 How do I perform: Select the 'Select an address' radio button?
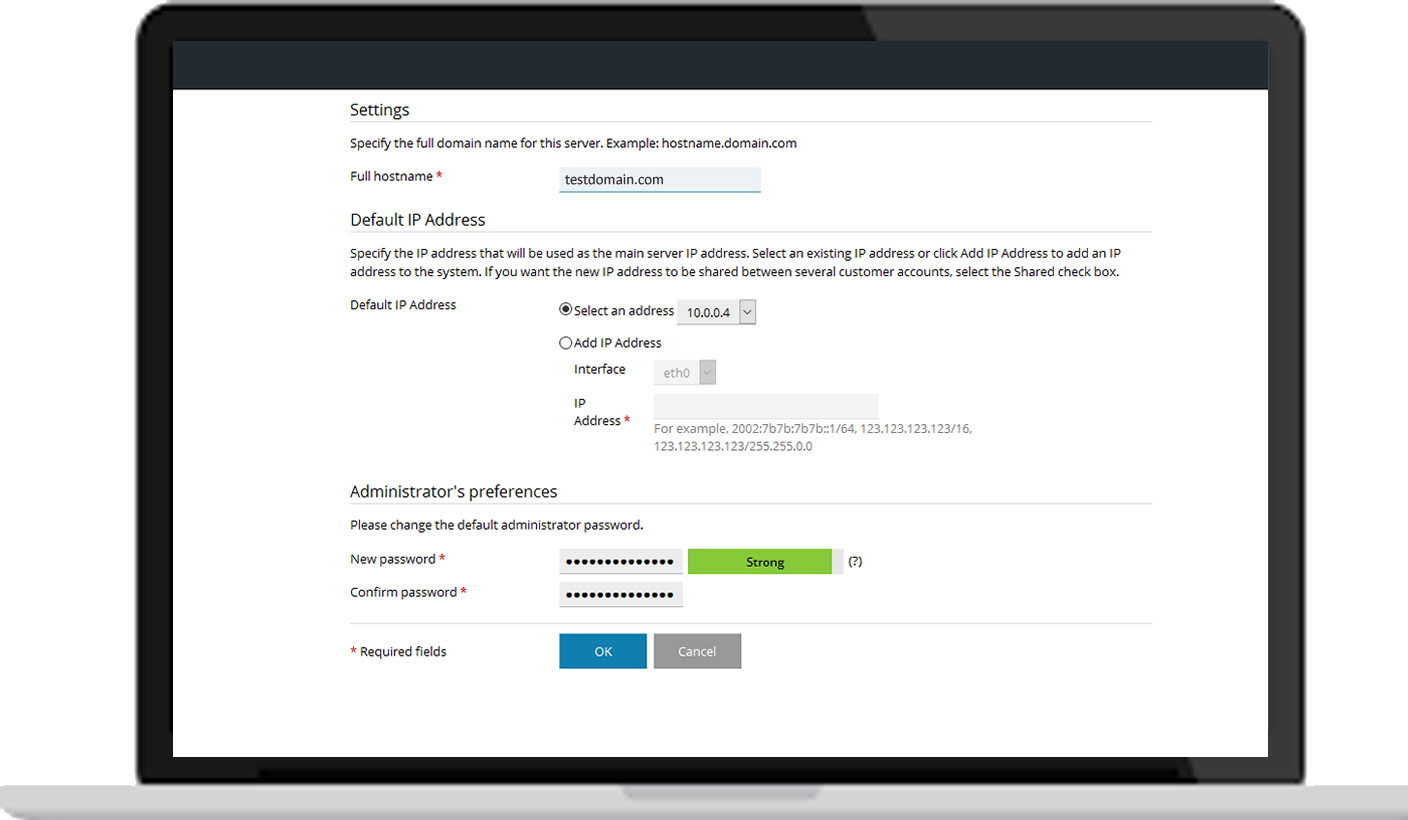point(566,310)
